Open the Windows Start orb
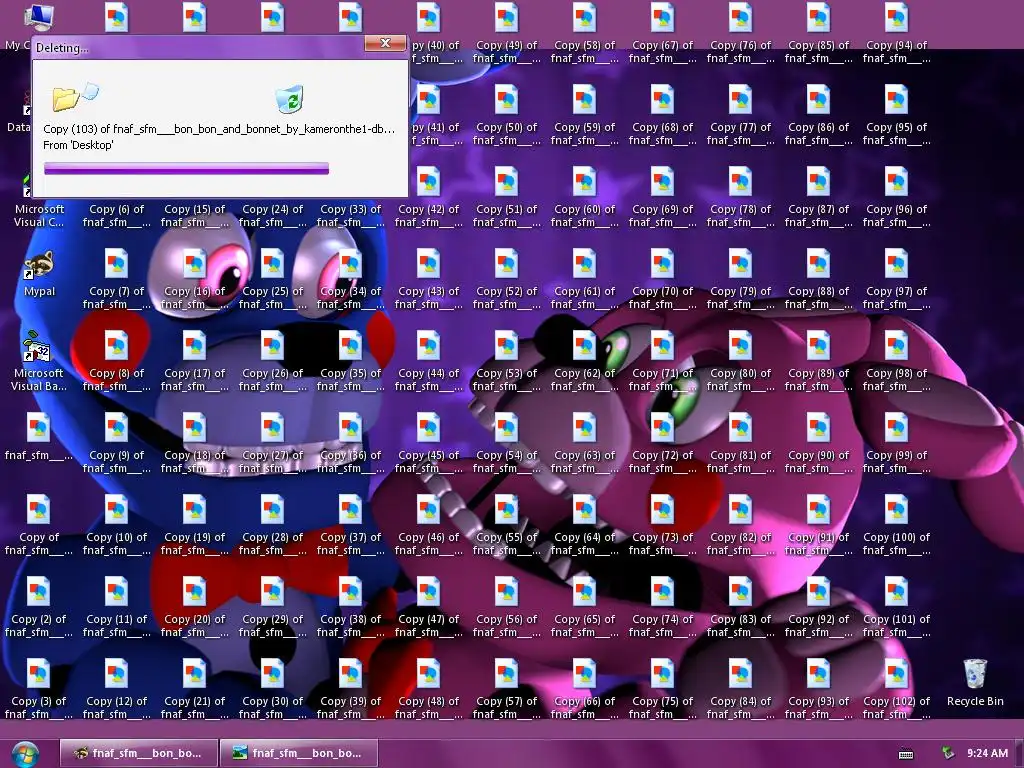 click(25, 754)
